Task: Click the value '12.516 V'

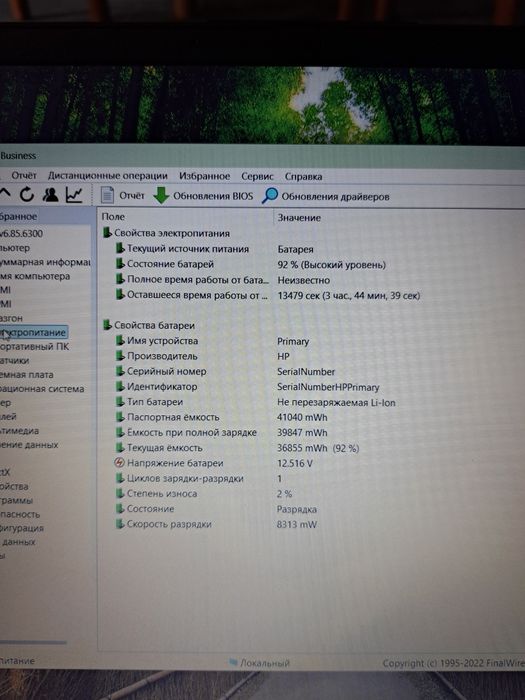Action: [x=295, y=463]
